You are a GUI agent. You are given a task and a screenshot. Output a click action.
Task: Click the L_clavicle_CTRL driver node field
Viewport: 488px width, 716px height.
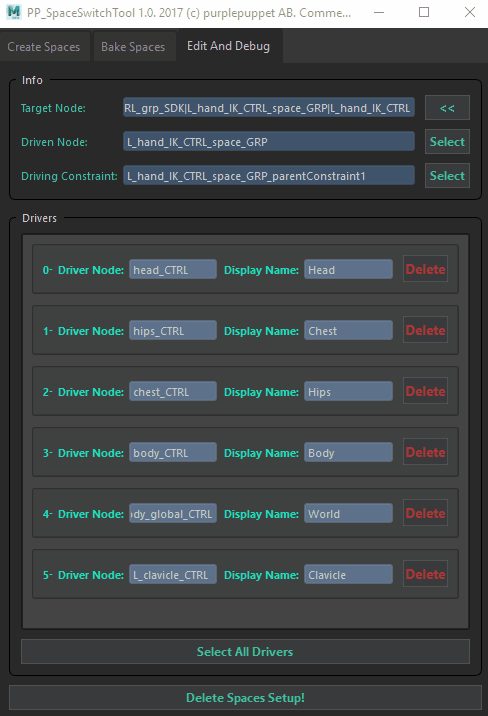point(173,575)
